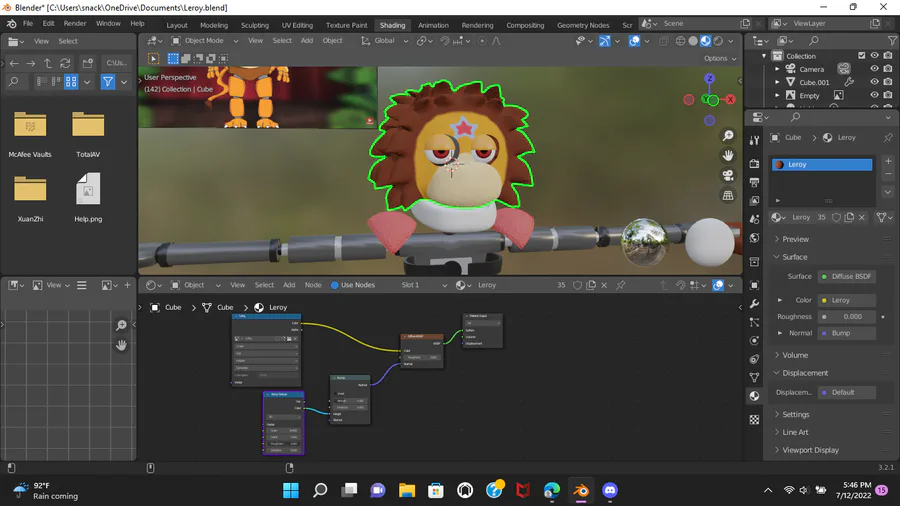Open the Material properties tab icon

754,396
